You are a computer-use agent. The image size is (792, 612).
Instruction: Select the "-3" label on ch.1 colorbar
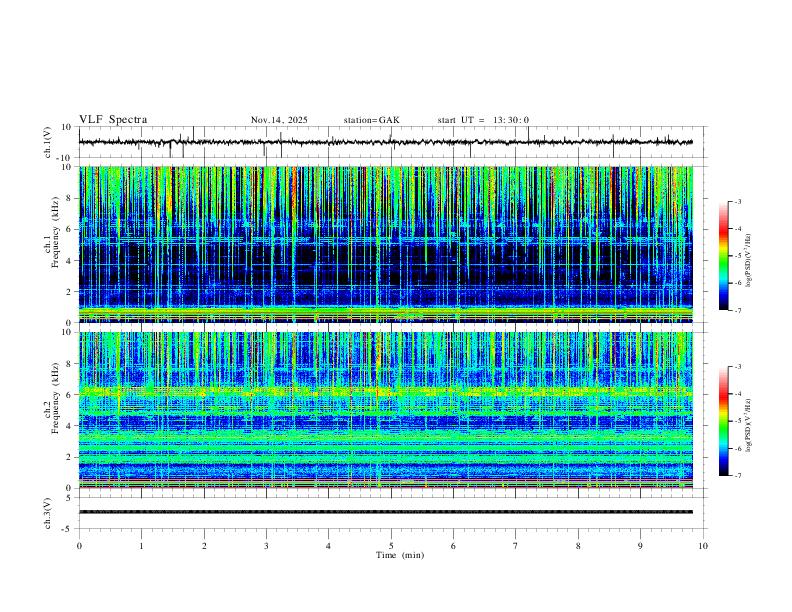point(737,201)
